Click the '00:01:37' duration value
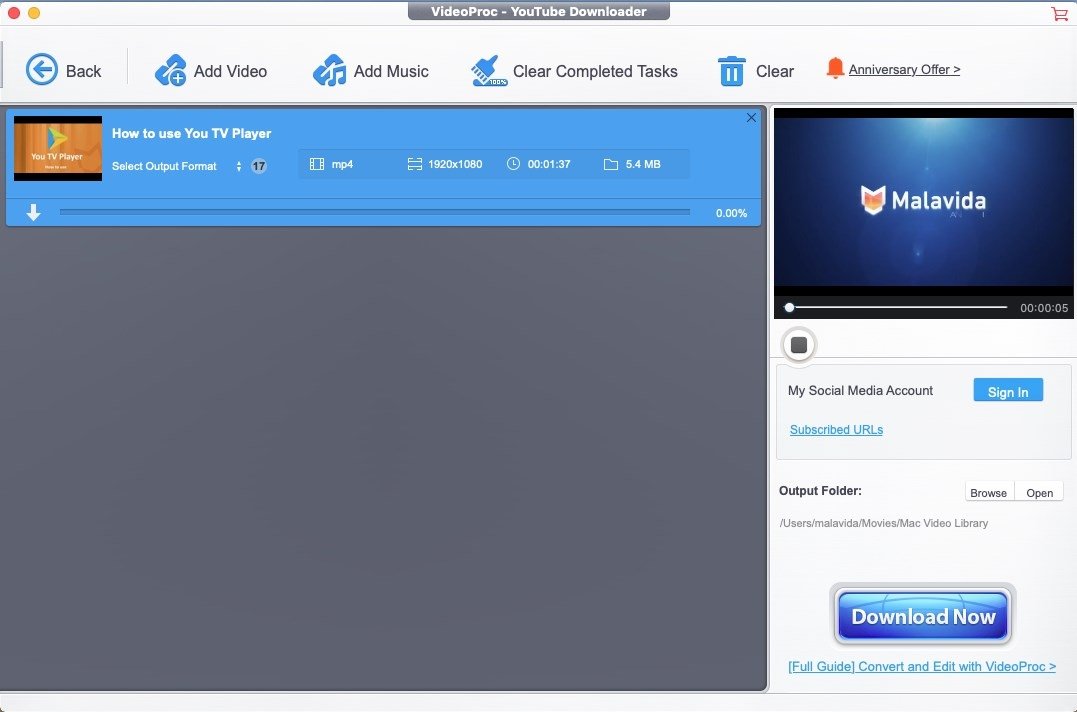 click(x=549, y=164)
